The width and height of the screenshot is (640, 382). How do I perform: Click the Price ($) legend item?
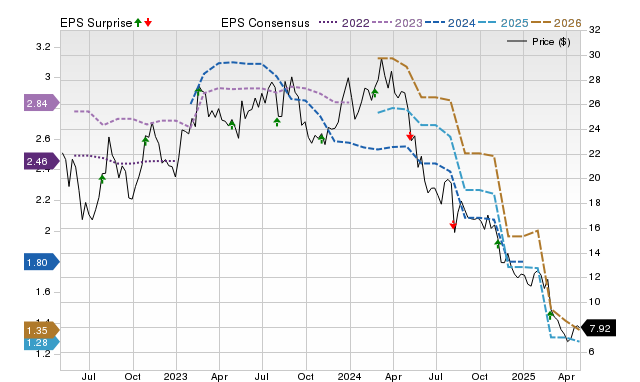538,42
